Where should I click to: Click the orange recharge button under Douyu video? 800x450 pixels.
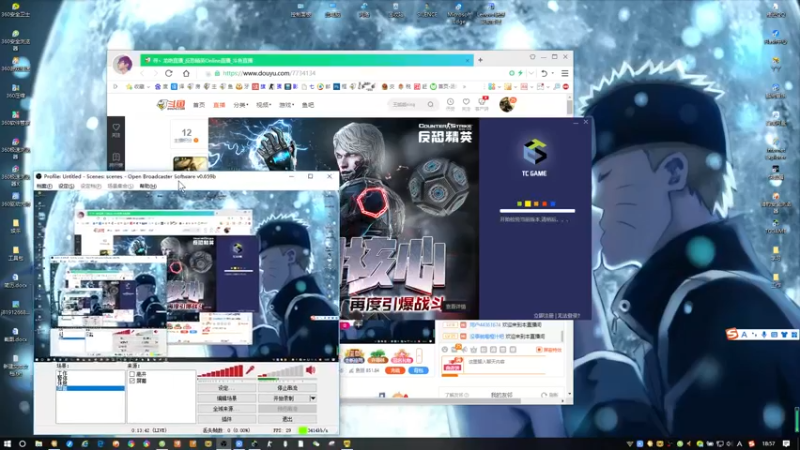coord(395,370)
